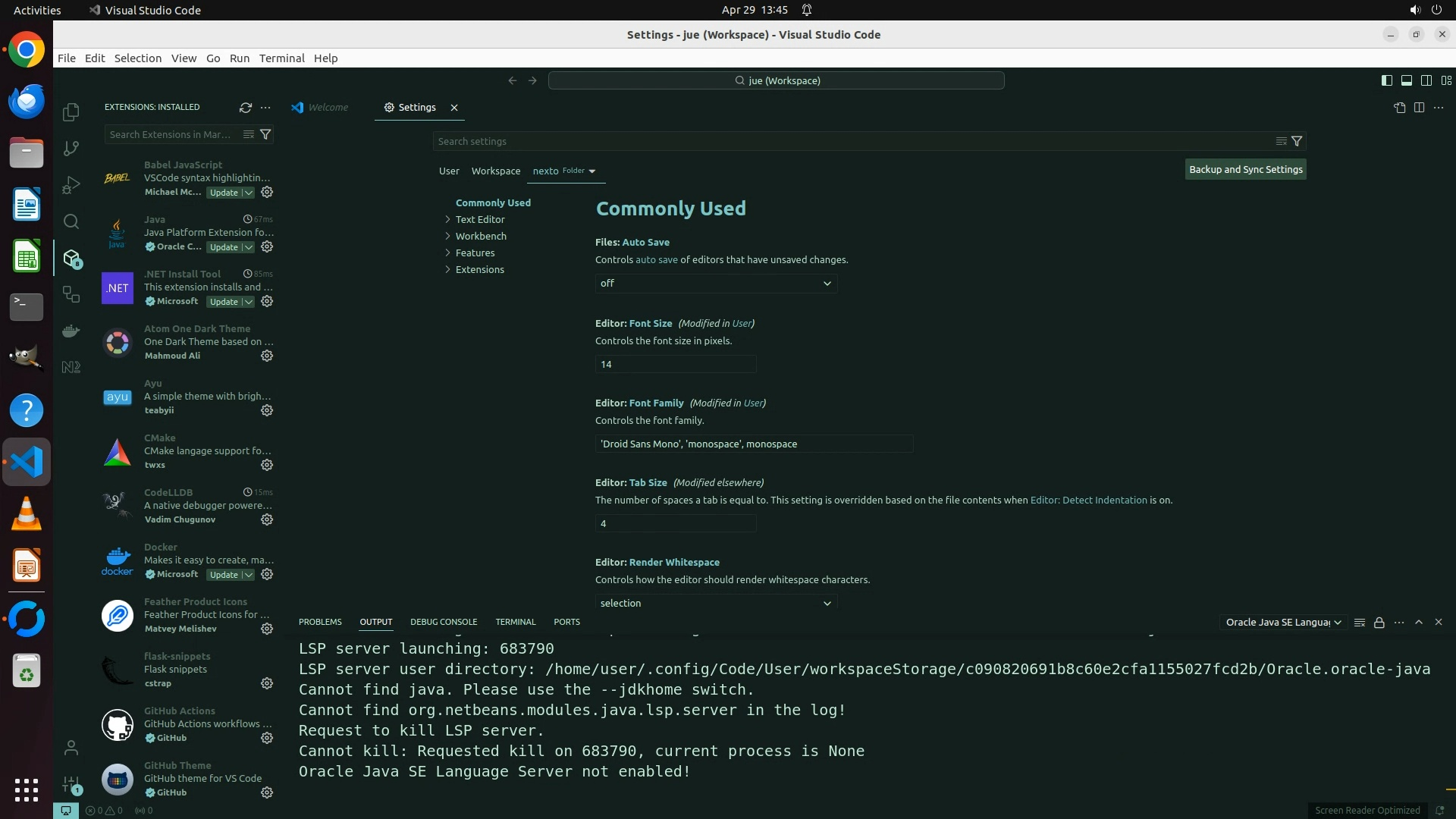Screen dimensions: 1456x819
Task: Open the Explorer view in activity bar
Action: (71, 112)
